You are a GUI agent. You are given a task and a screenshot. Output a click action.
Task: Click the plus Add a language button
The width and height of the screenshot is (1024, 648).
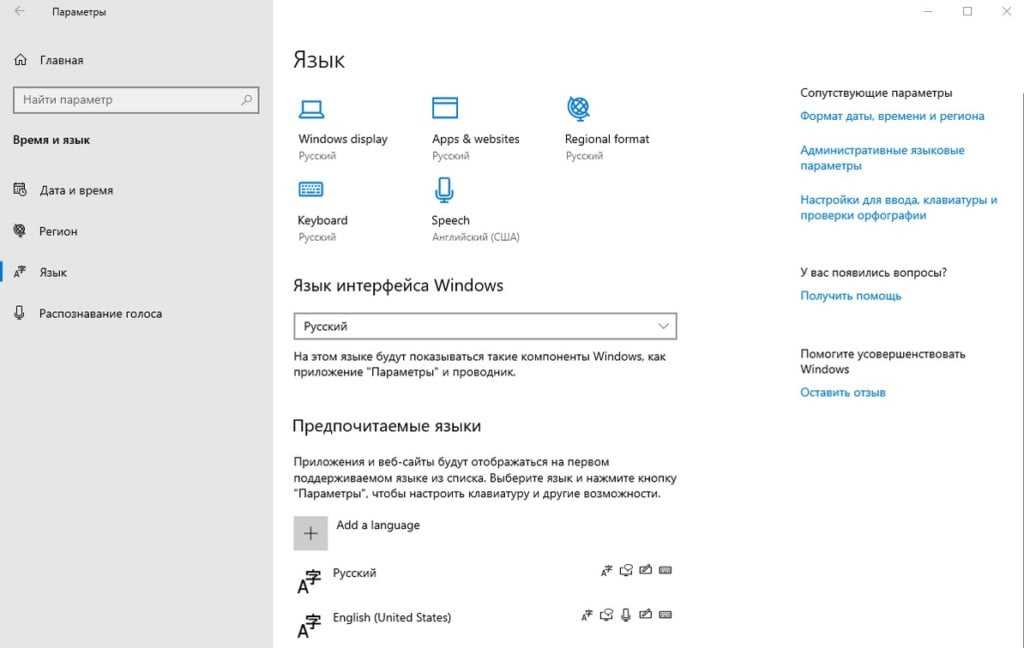point(311,534)
